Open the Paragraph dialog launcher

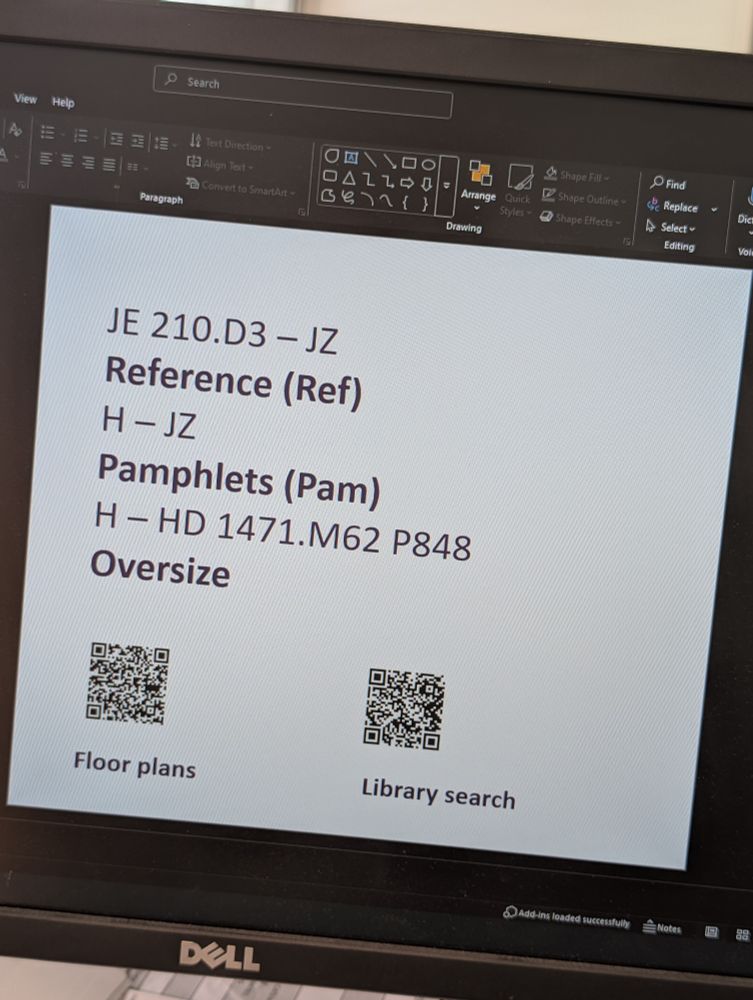click(302, 212)
